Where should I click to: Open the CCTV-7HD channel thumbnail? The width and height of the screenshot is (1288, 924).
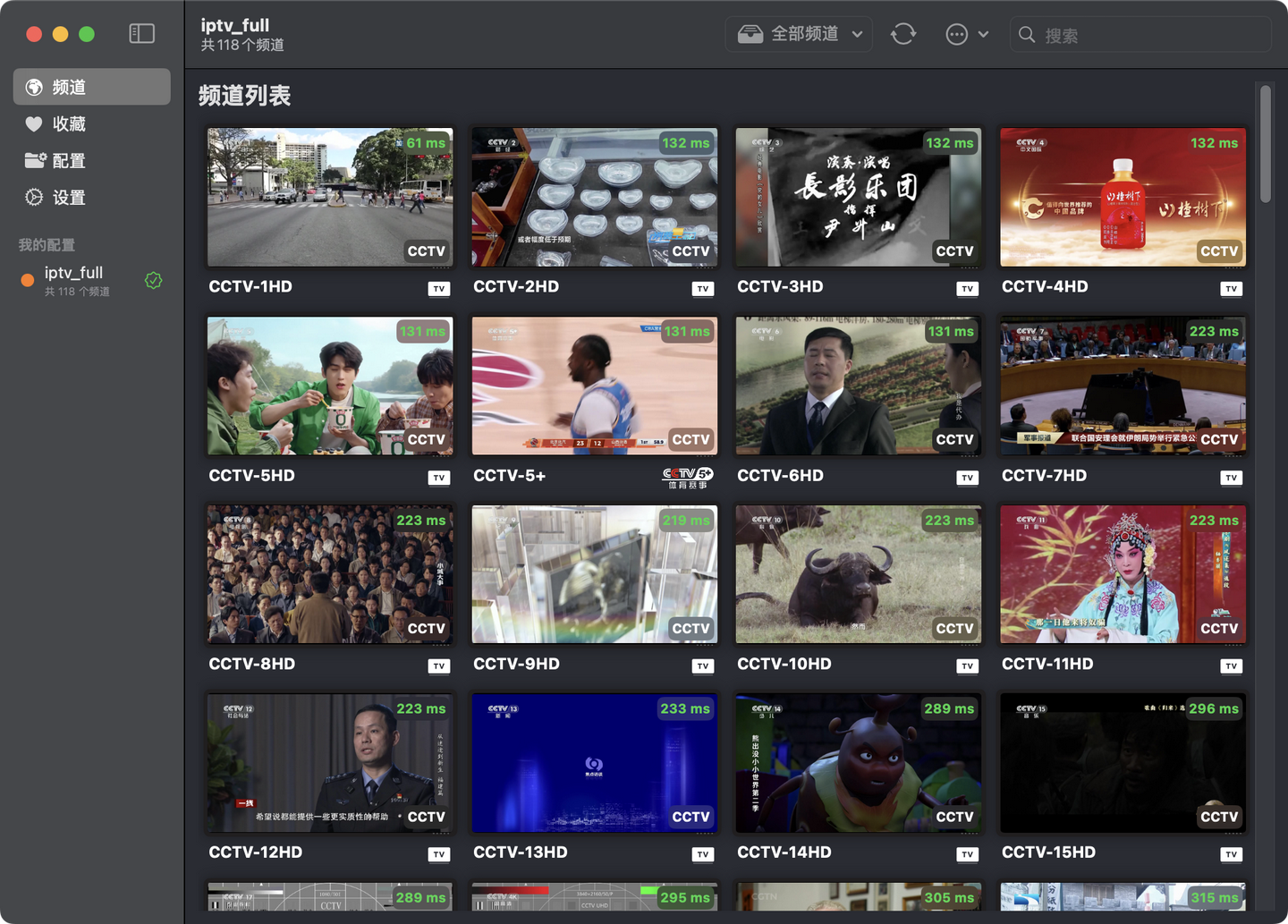[1123, 386]
